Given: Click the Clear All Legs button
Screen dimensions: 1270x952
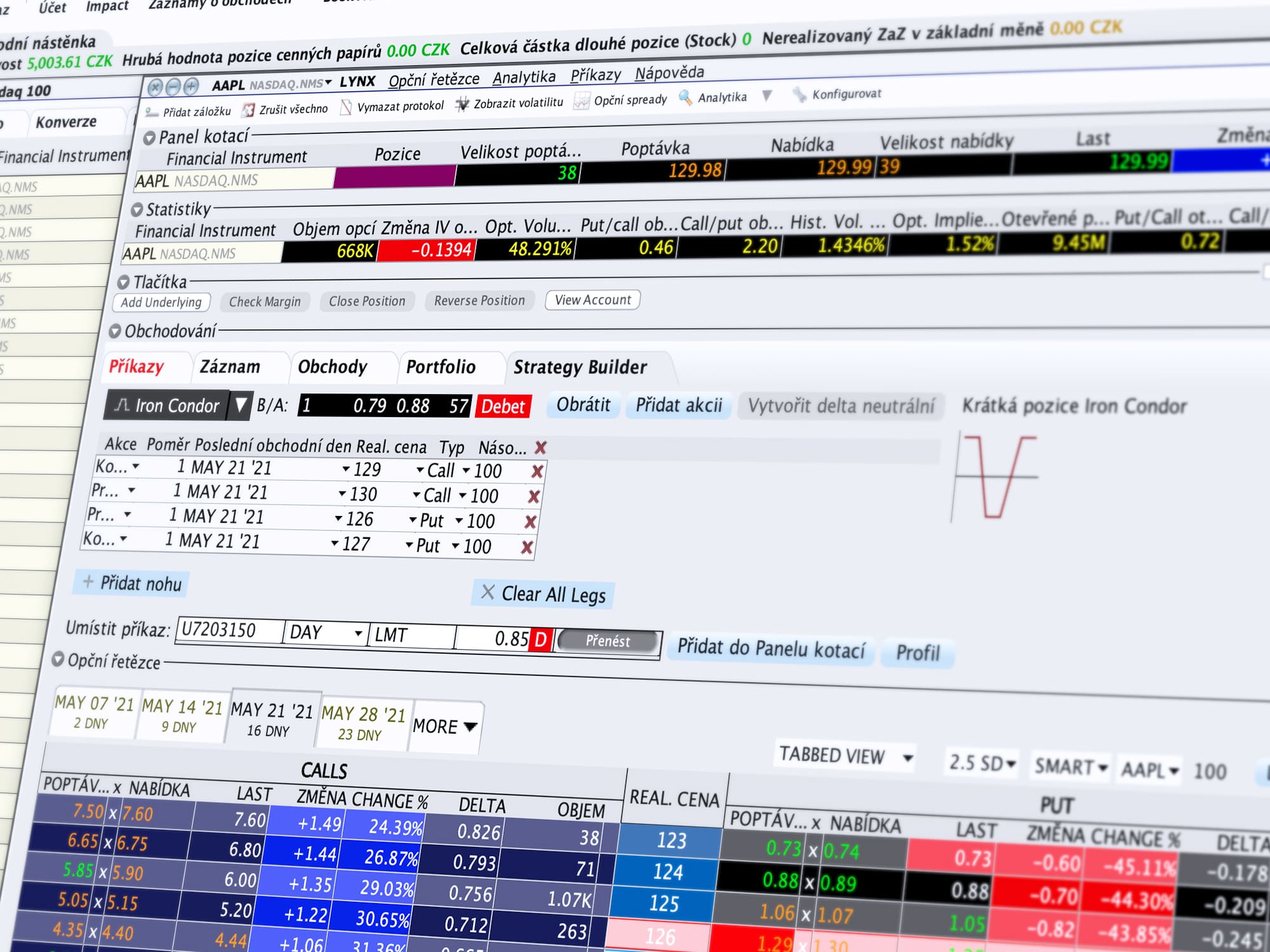Looking at the screenshot, I should (x=543, y=594).
